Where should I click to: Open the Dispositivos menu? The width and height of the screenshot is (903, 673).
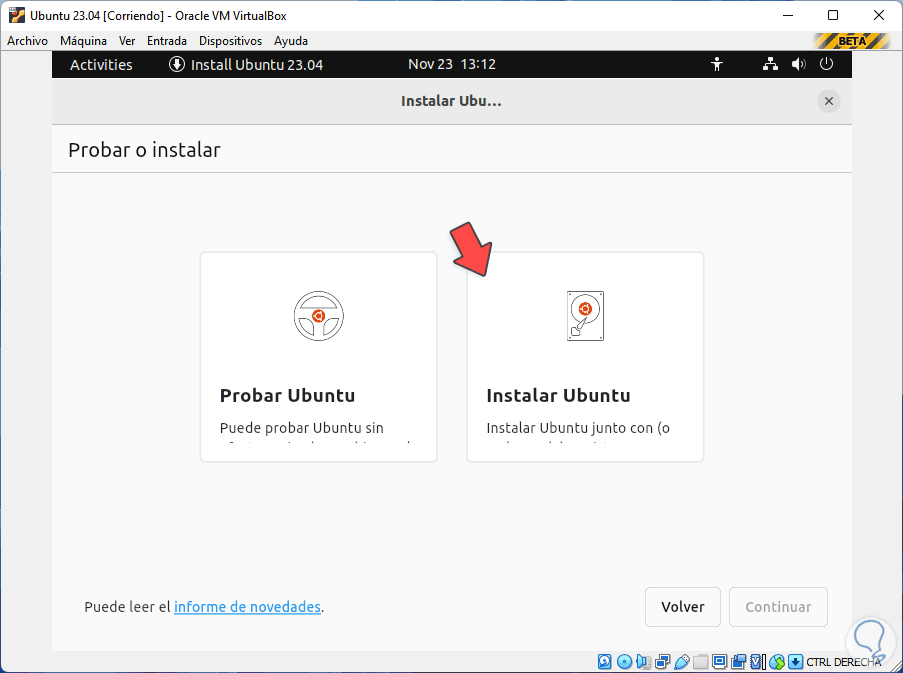click(x=230, y=41)
